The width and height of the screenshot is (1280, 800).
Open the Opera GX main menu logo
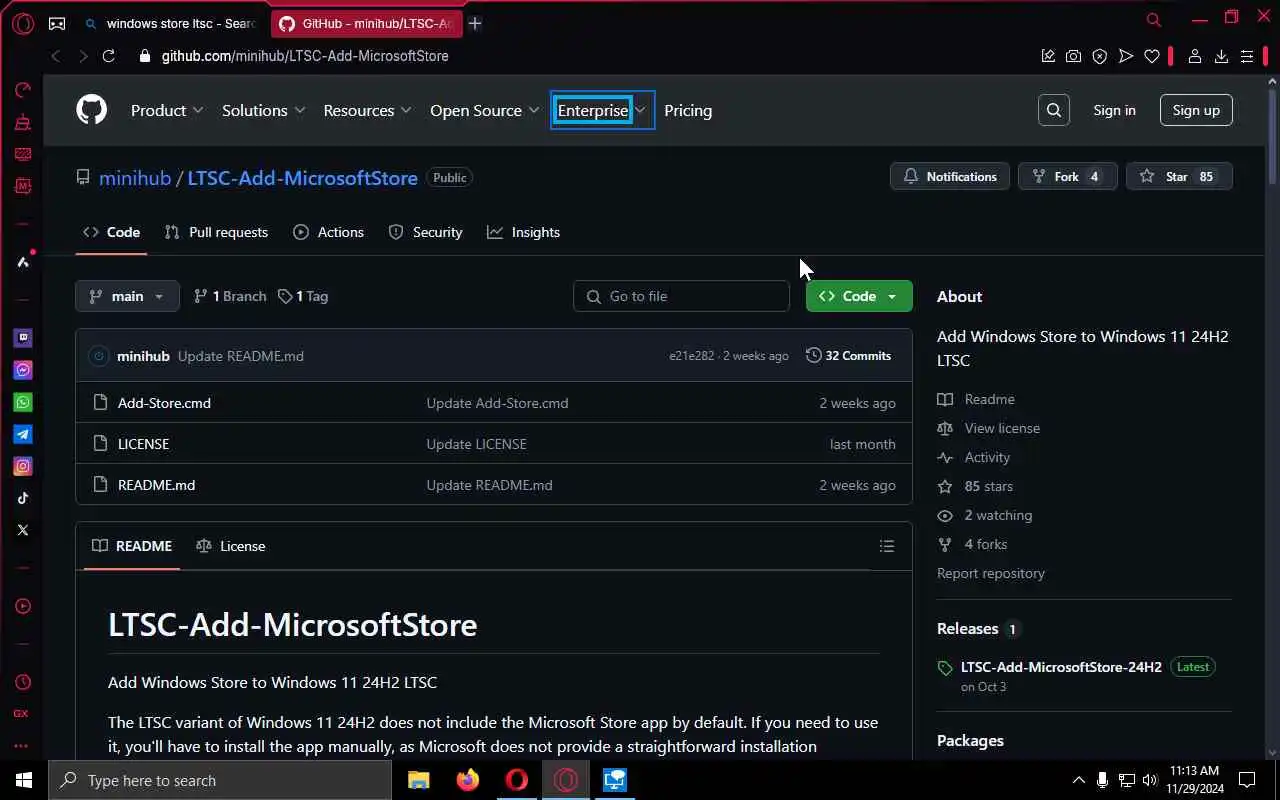point(22,23)
